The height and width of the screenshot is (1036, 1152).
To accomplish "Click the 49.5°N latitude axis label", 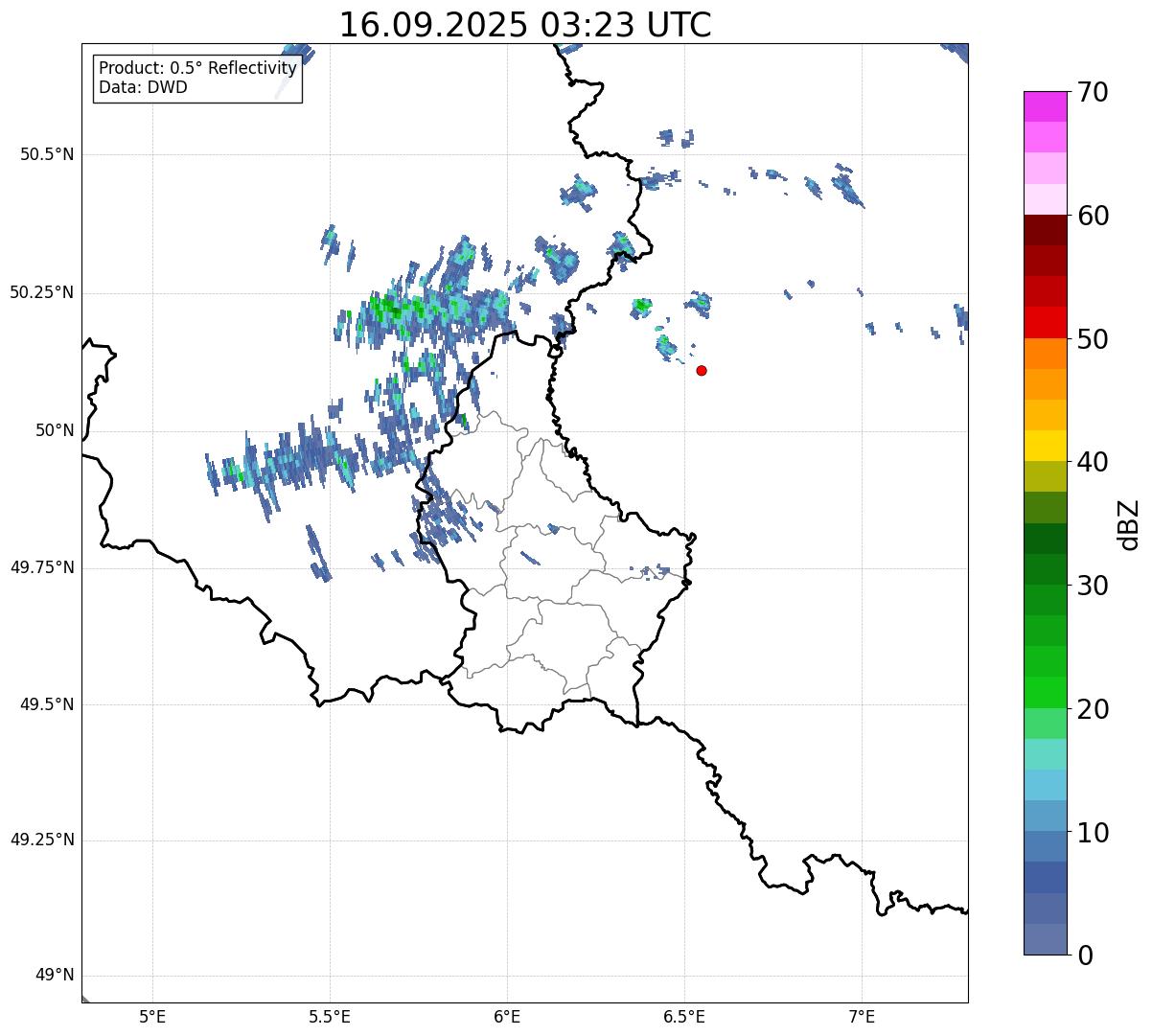I will [x=46, y=704].
